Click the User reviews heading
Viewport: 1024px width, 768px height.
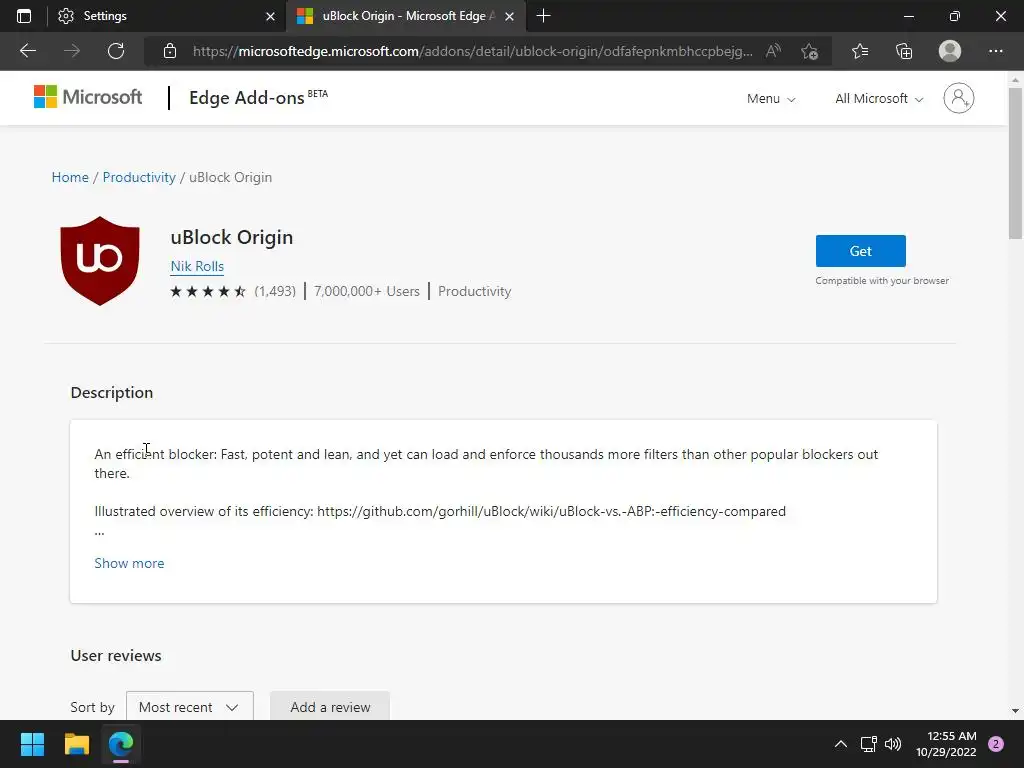[116, 656]
